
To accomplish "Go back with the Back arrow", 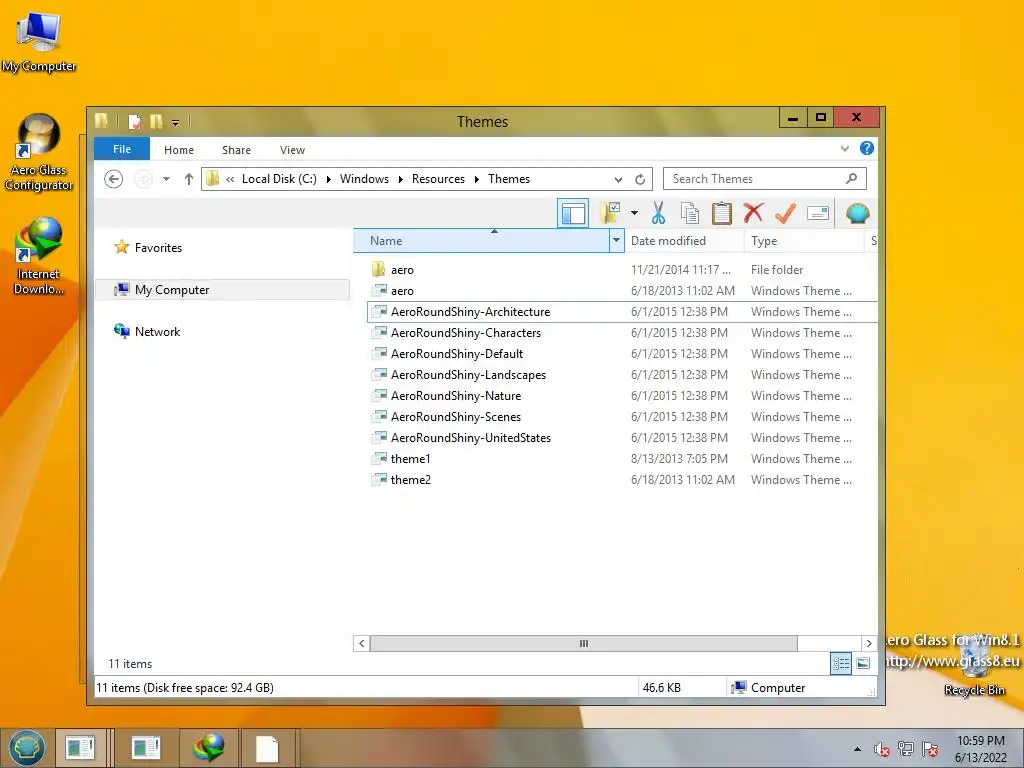I will [x=114, y=179].
